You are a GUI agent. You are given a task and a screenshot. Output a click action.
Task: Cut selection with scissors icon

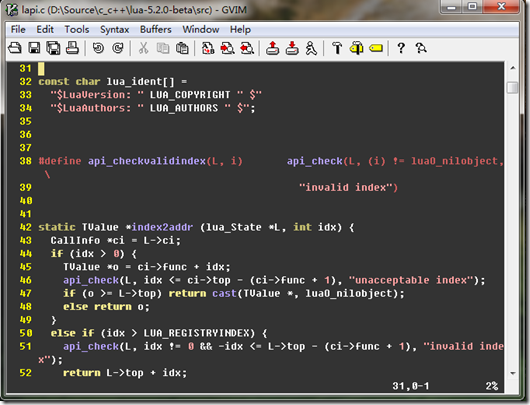click(x=144, y=48)
